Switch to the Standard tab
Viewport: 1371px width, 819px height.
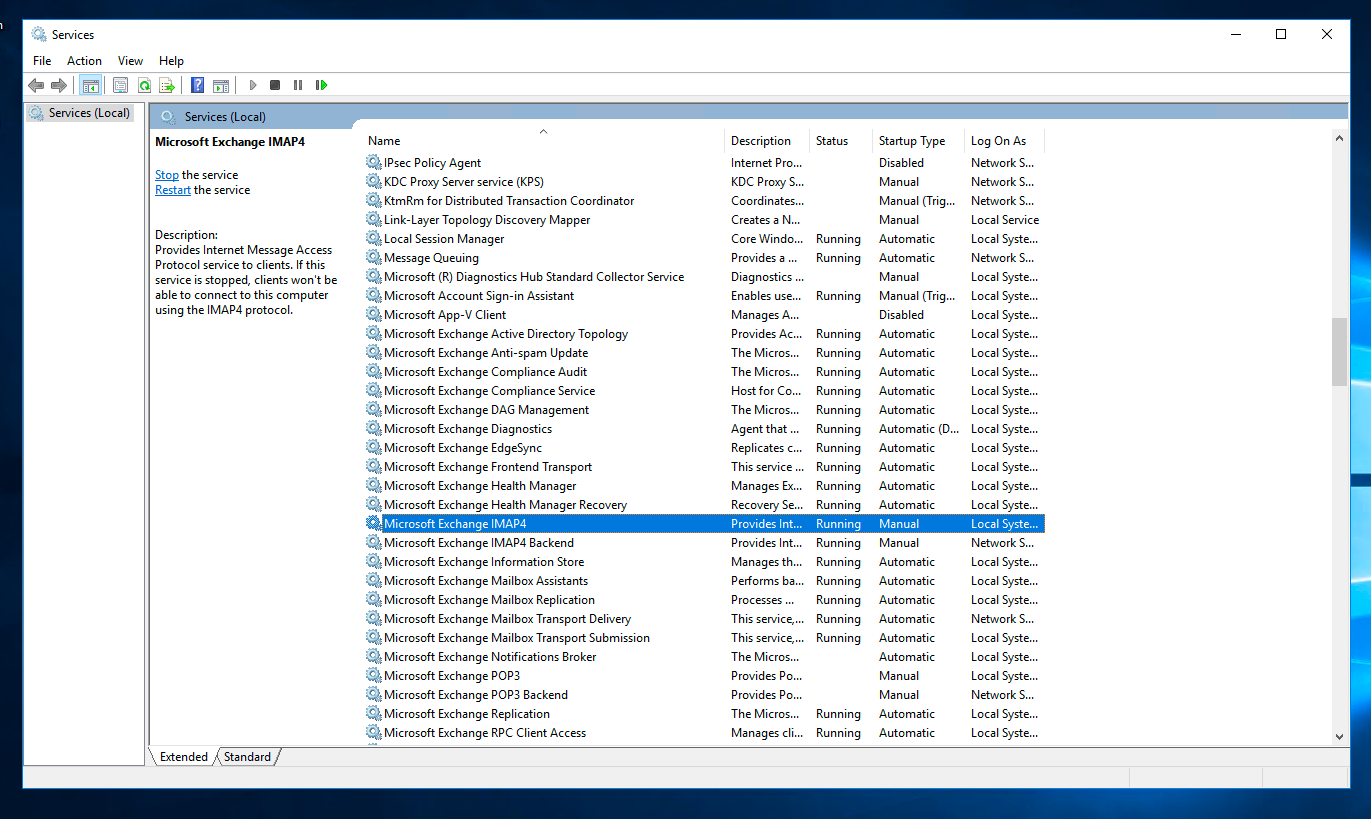tap(247, 757)
